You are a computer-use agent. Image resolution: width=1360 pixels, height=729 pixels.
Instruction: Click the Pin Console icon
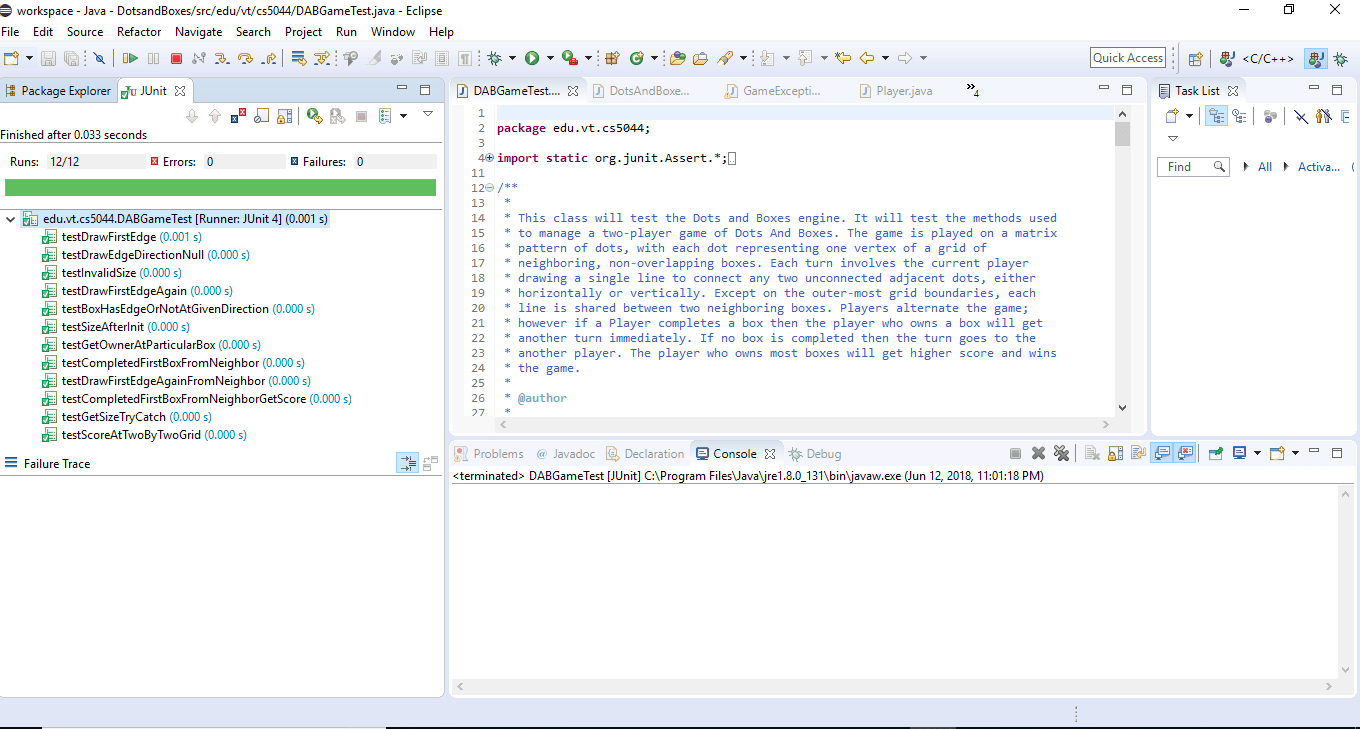pyautogui.click(x=1216, y=453)
